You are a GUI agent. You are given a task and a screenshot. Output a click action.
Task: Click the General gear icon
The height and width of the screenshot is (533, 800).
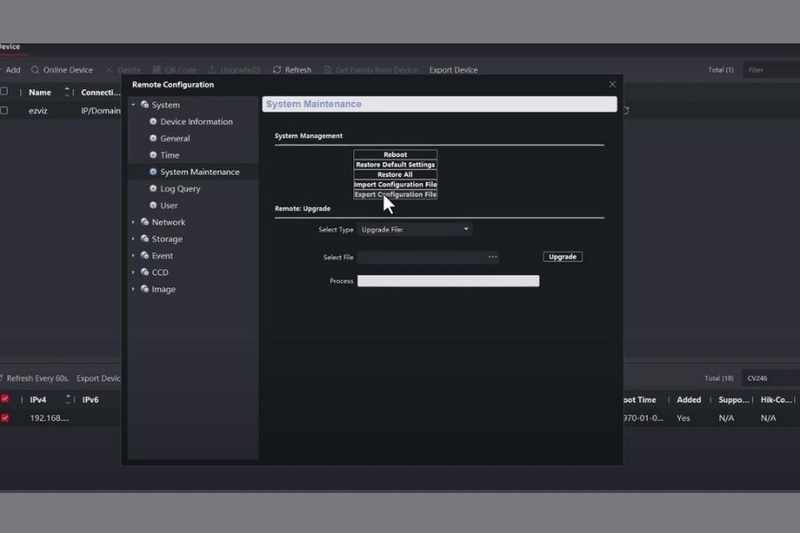coord(153,138)
